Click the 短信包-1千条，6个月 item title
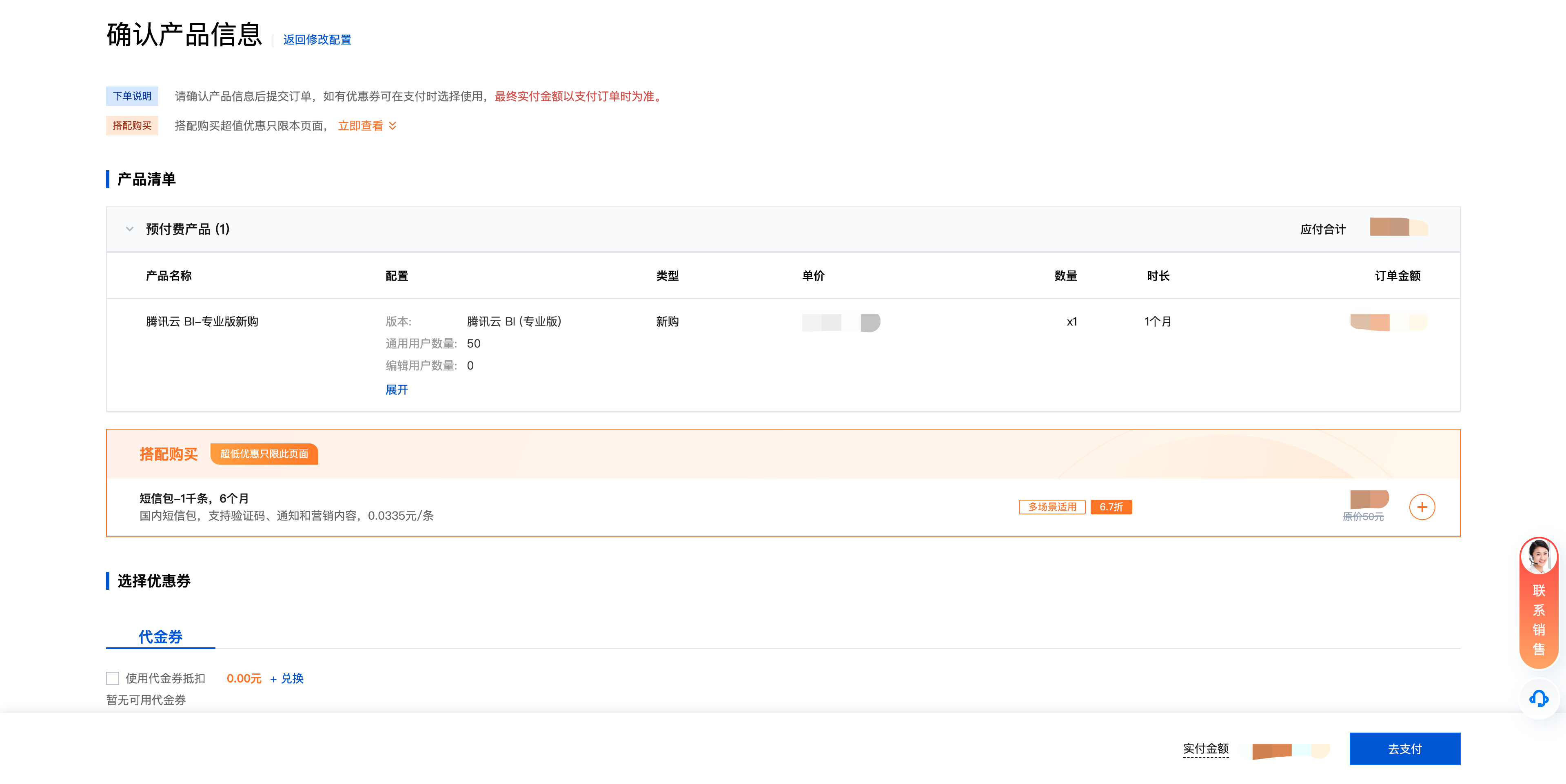This screenshot has height=784, width=1566. 194,498
